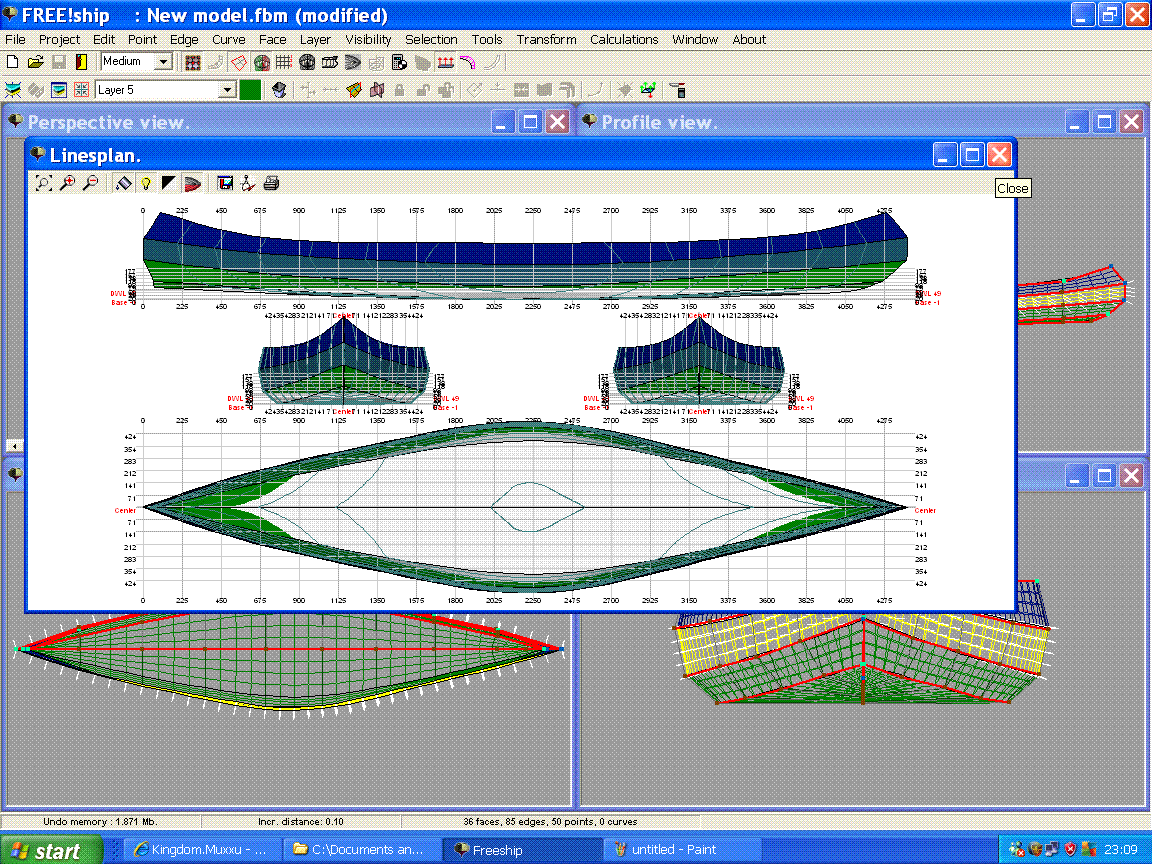Open the C:\Documents taskbar folder window
The image size is (1152, 864).
pos(363,850)
